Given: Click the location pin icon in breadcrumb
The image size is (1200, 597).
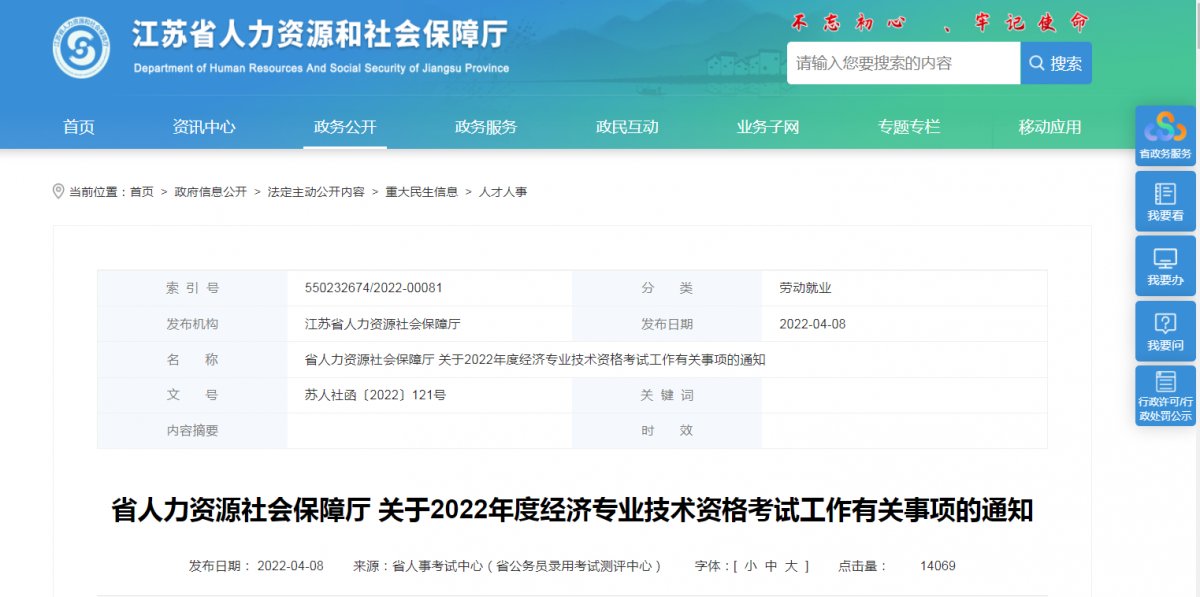Looking at the screenshot, I should coord(58,191).
